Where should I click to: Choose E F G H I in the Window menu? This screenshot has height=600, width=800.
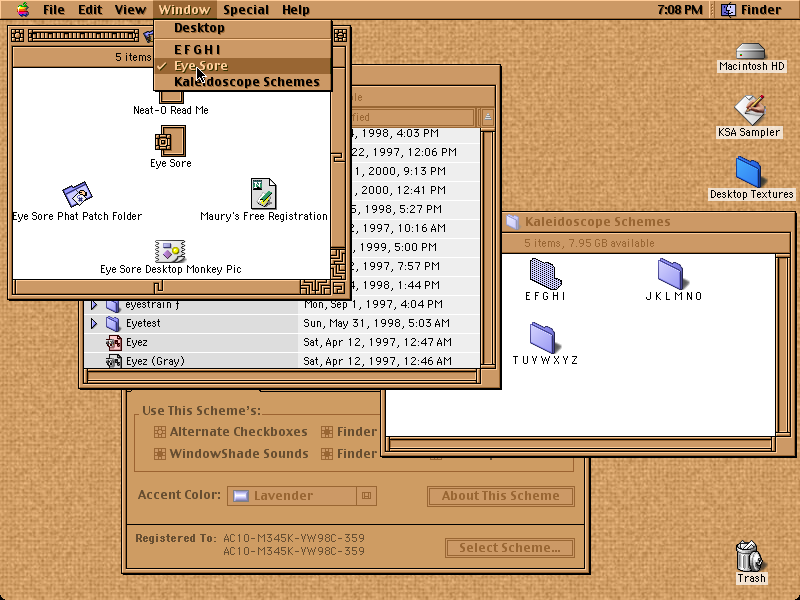243,49
